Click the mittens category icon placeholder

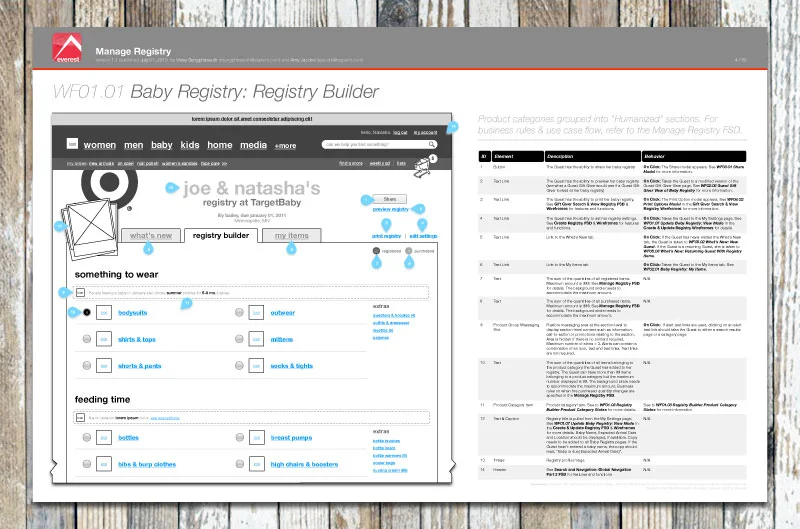256,339
